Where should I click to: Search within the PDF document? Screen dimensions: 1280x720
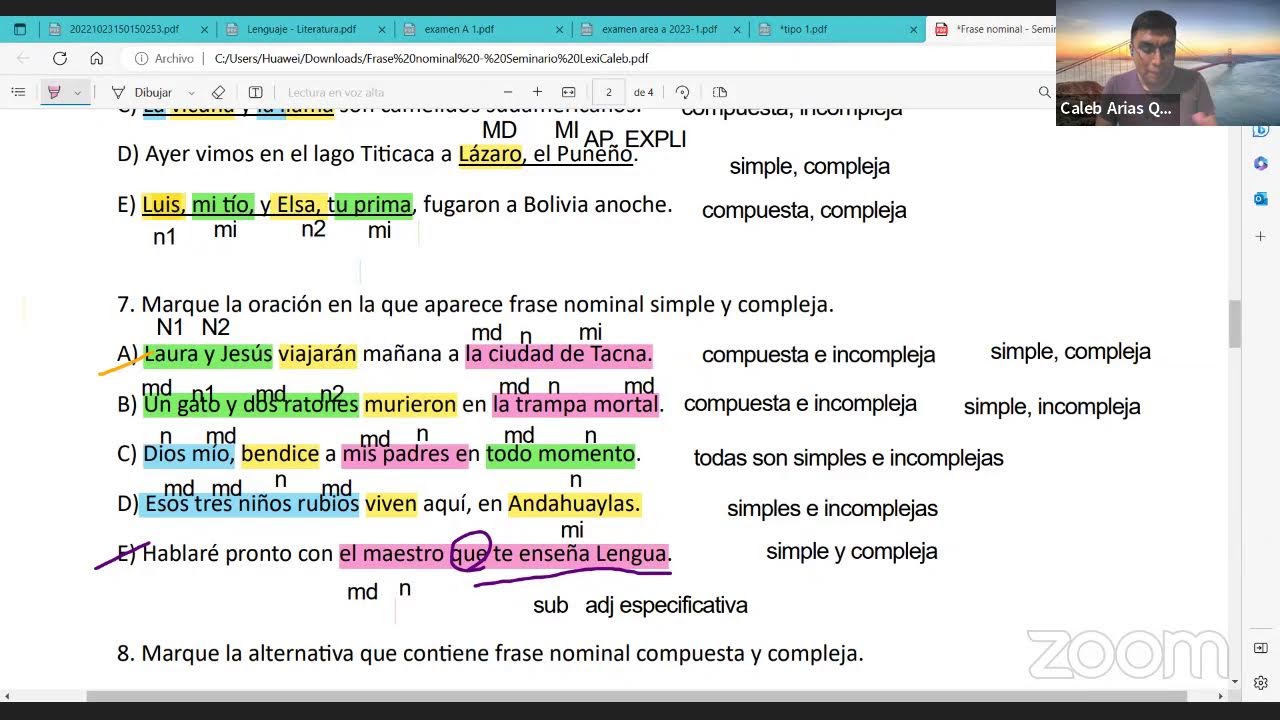1044,92
